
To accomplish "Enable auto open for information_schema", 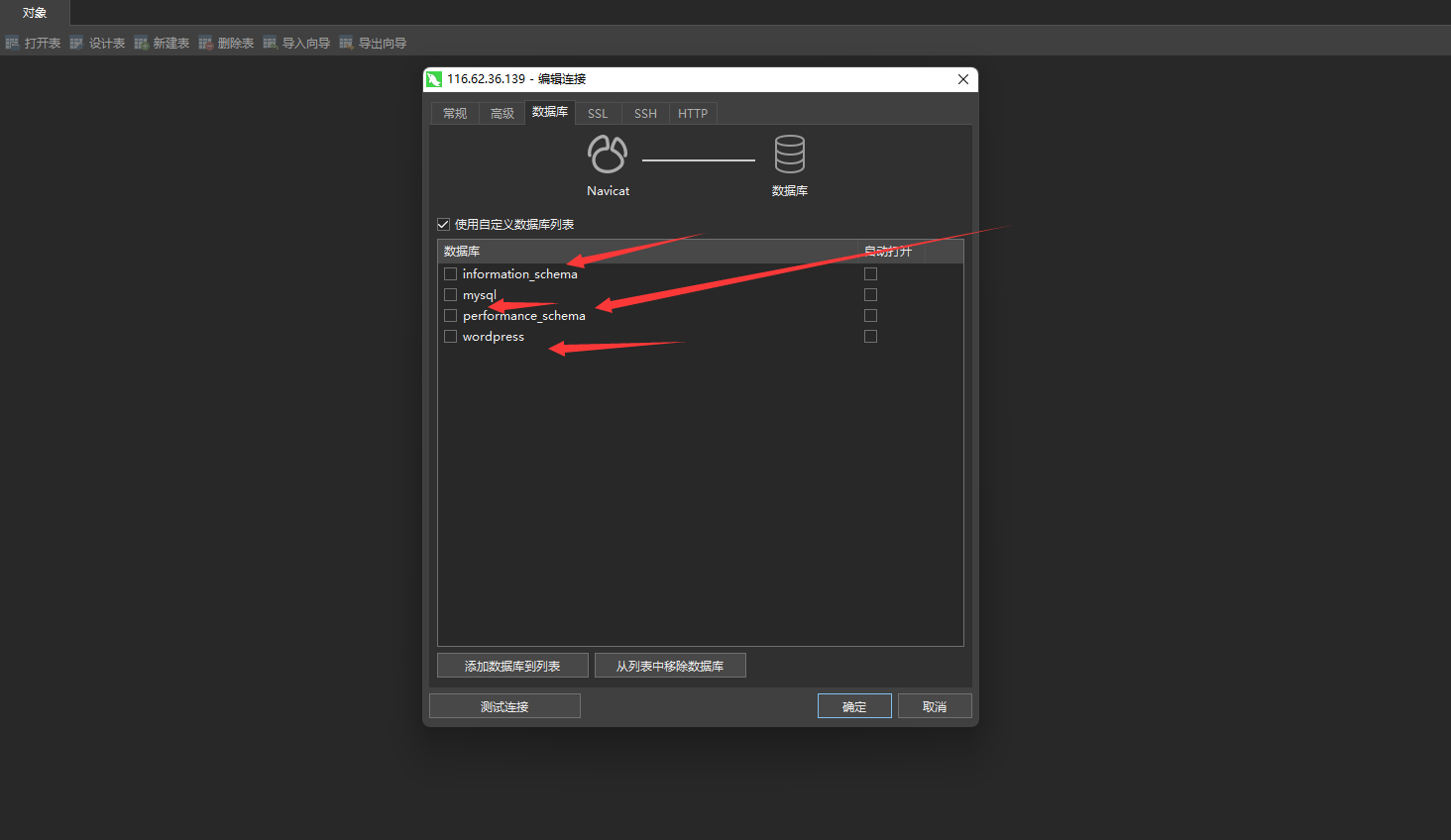I will [x=870, y=273].
